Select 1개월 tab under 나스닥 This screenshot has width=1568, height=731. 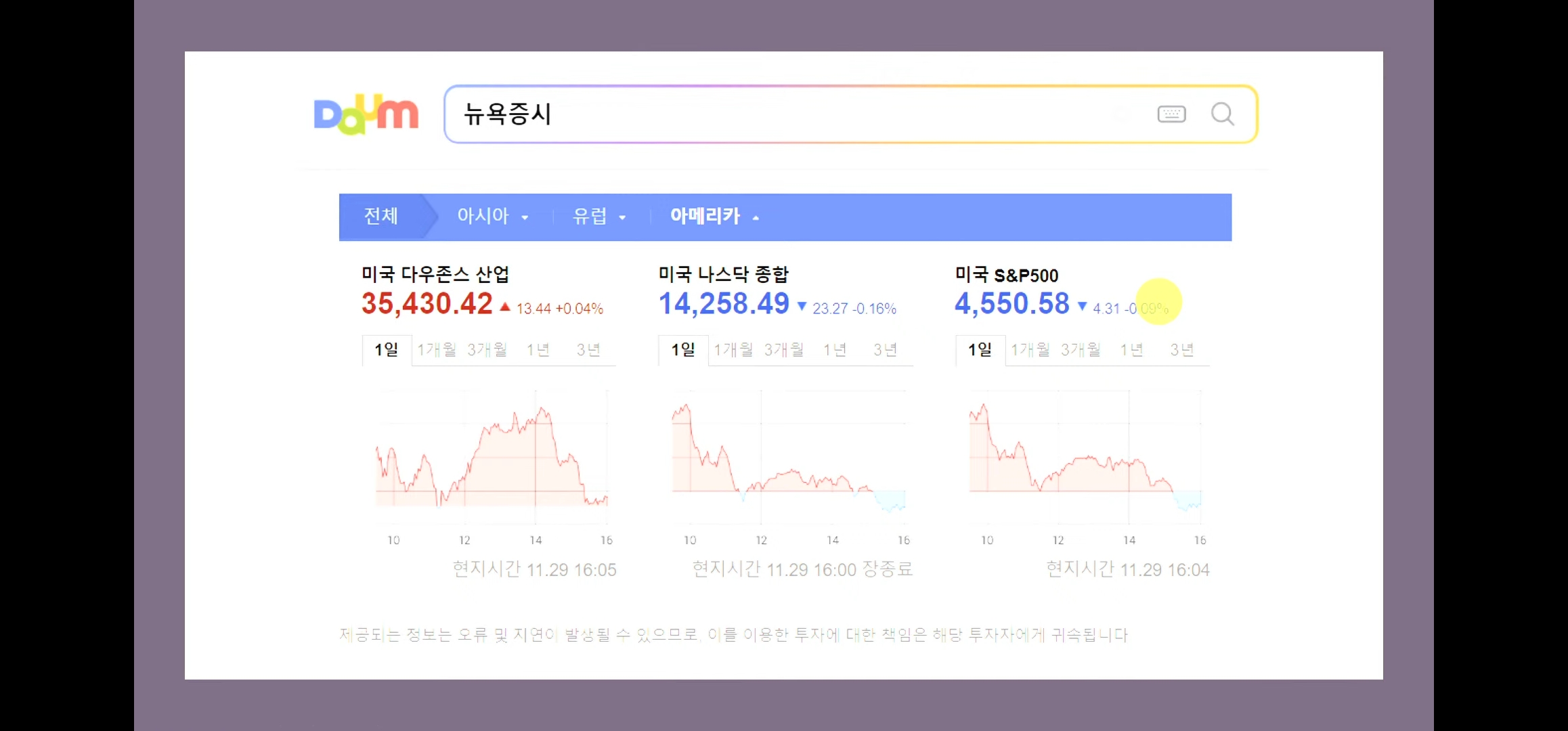pos(733,350)
